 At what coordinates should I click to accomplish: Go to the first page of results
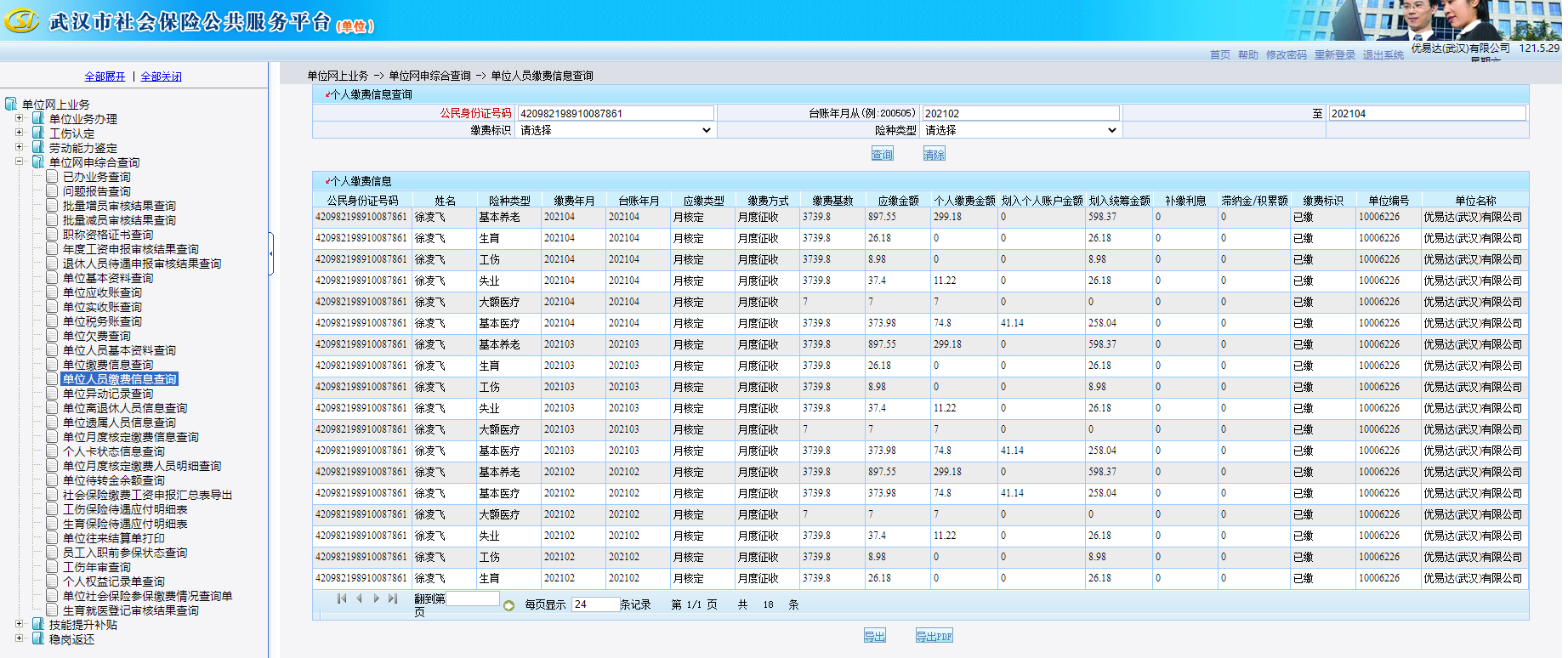click(342, 598)
